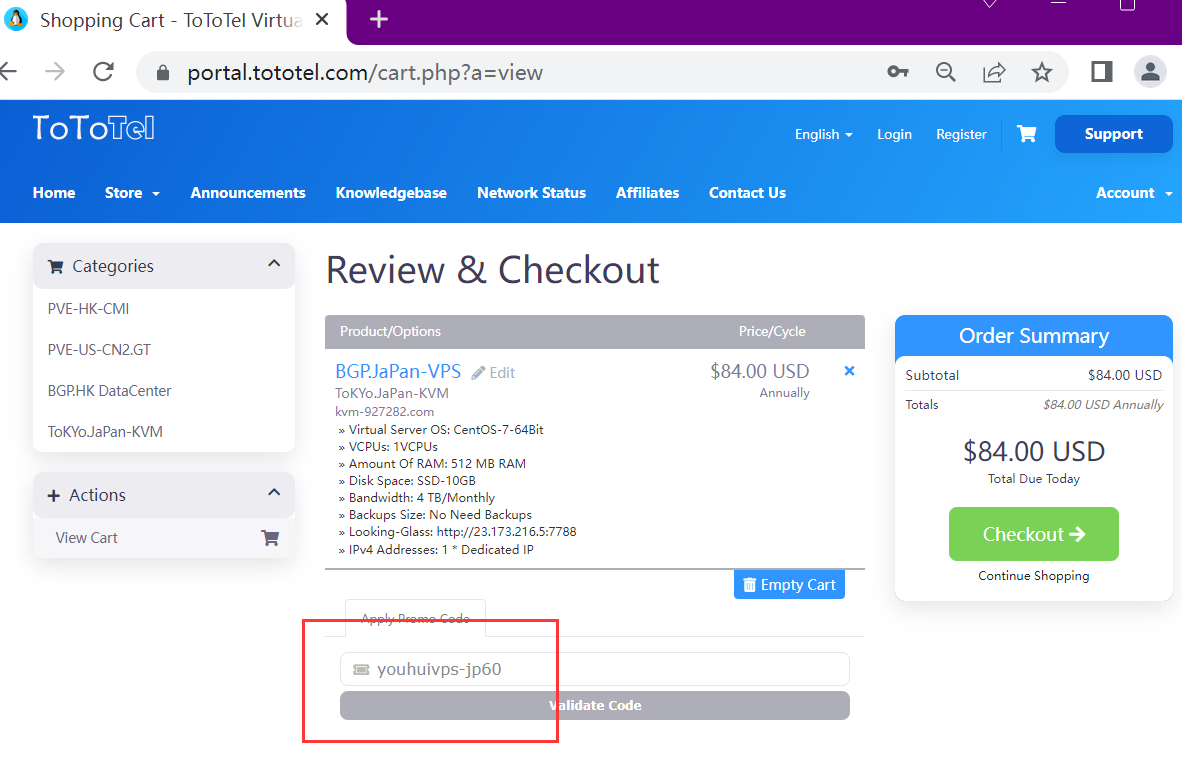Click the browser address bar URL

(365, 72)
